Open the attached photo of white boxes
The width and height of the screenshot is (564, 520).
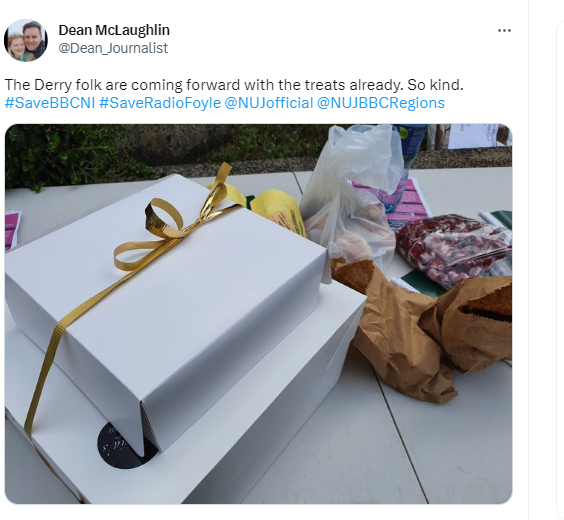tap(258, 314)
